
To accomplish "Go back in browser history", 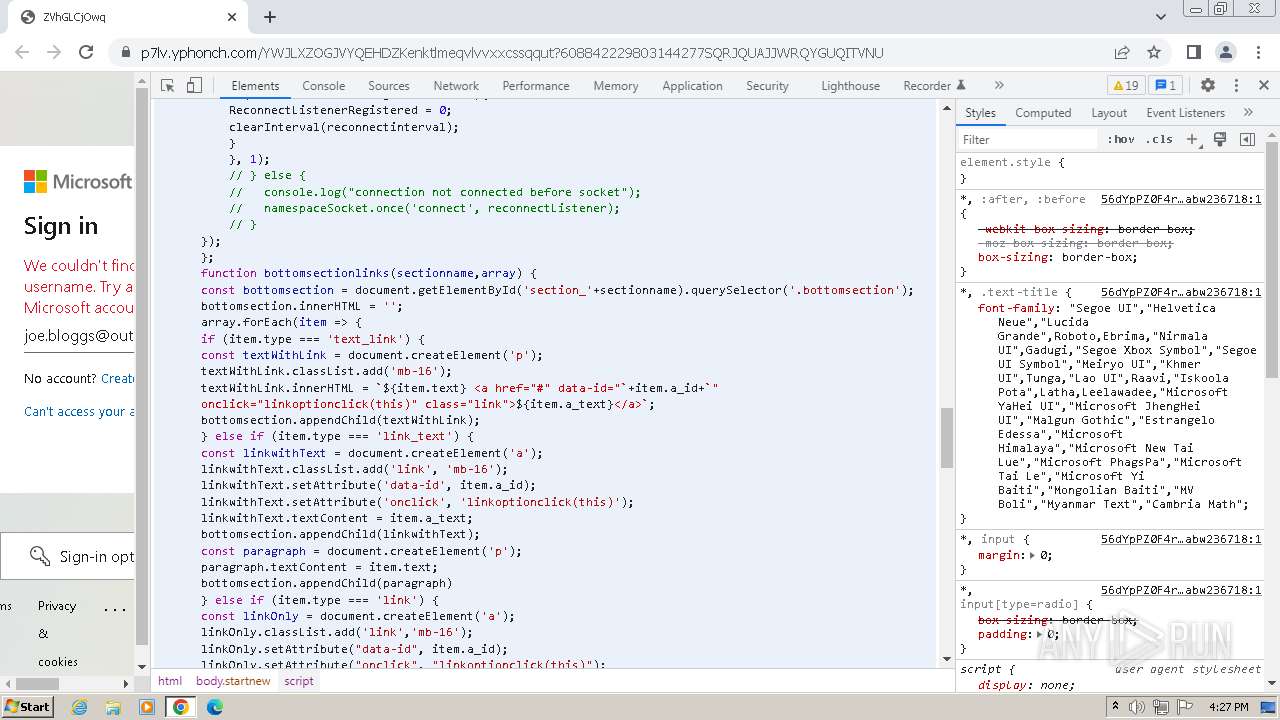I will tap(23, 53).
